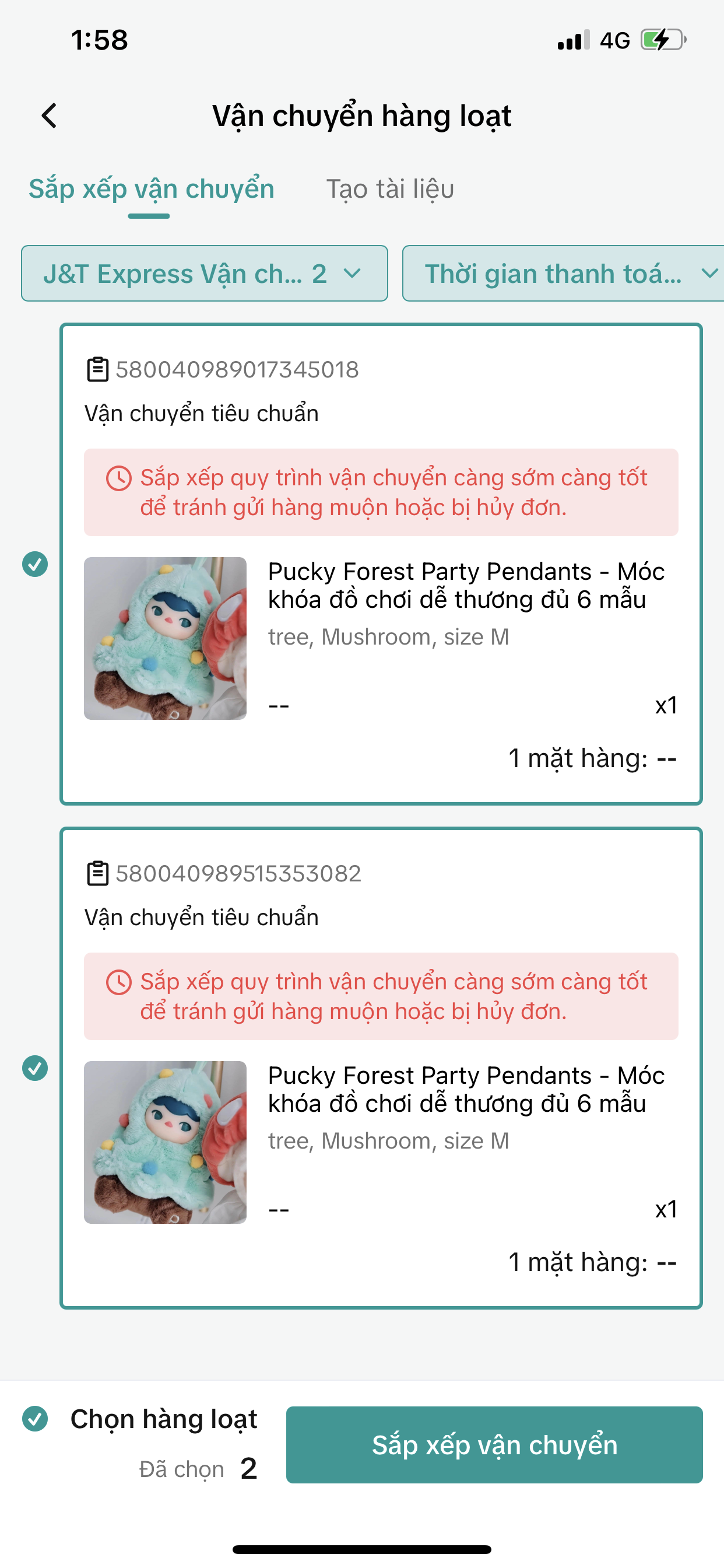Expand the Thời gian thanh toán filter
724x1568 pixels.
pos(563,274)
